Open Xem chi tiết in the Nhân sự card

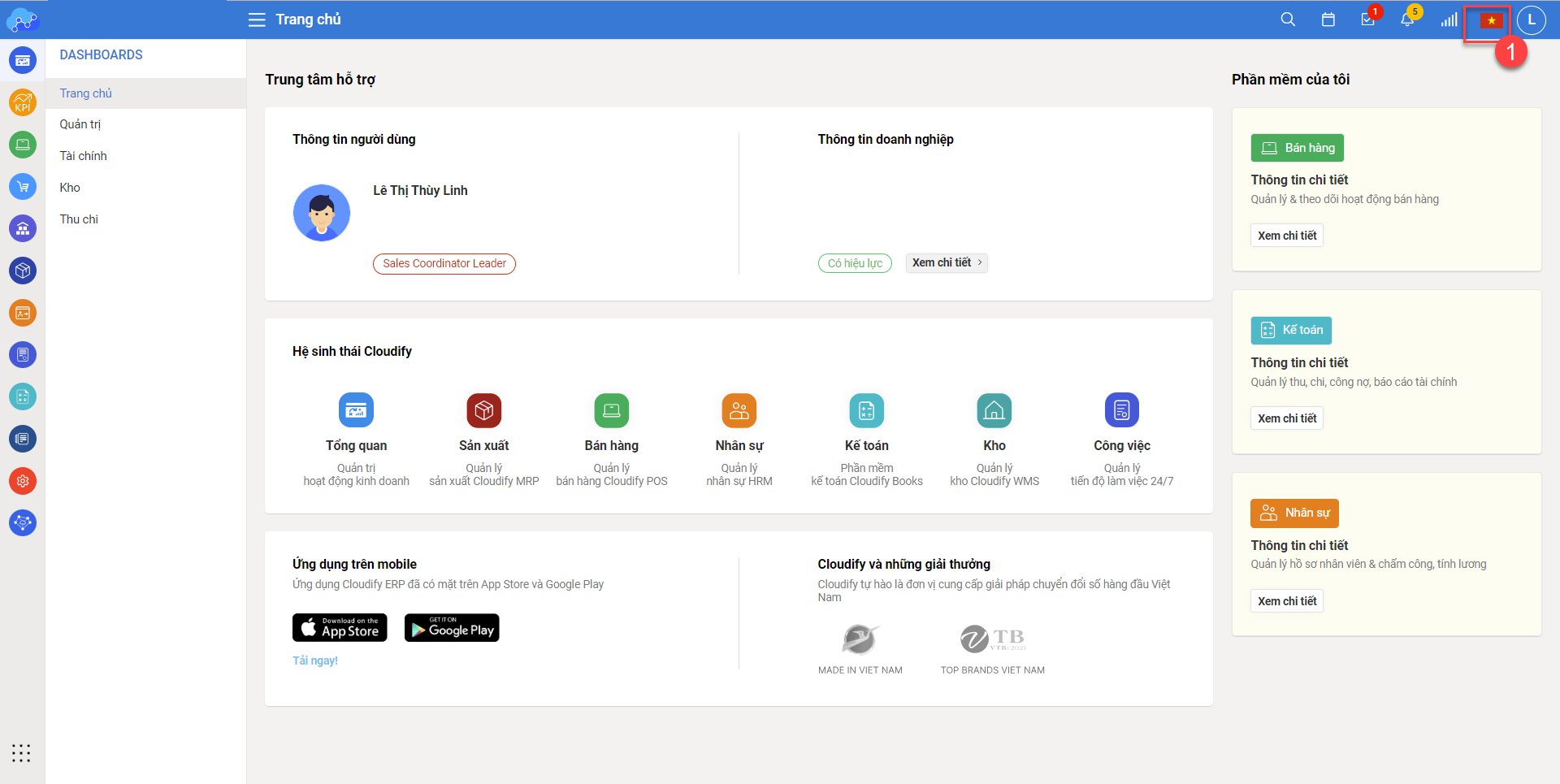point(1287,601)
